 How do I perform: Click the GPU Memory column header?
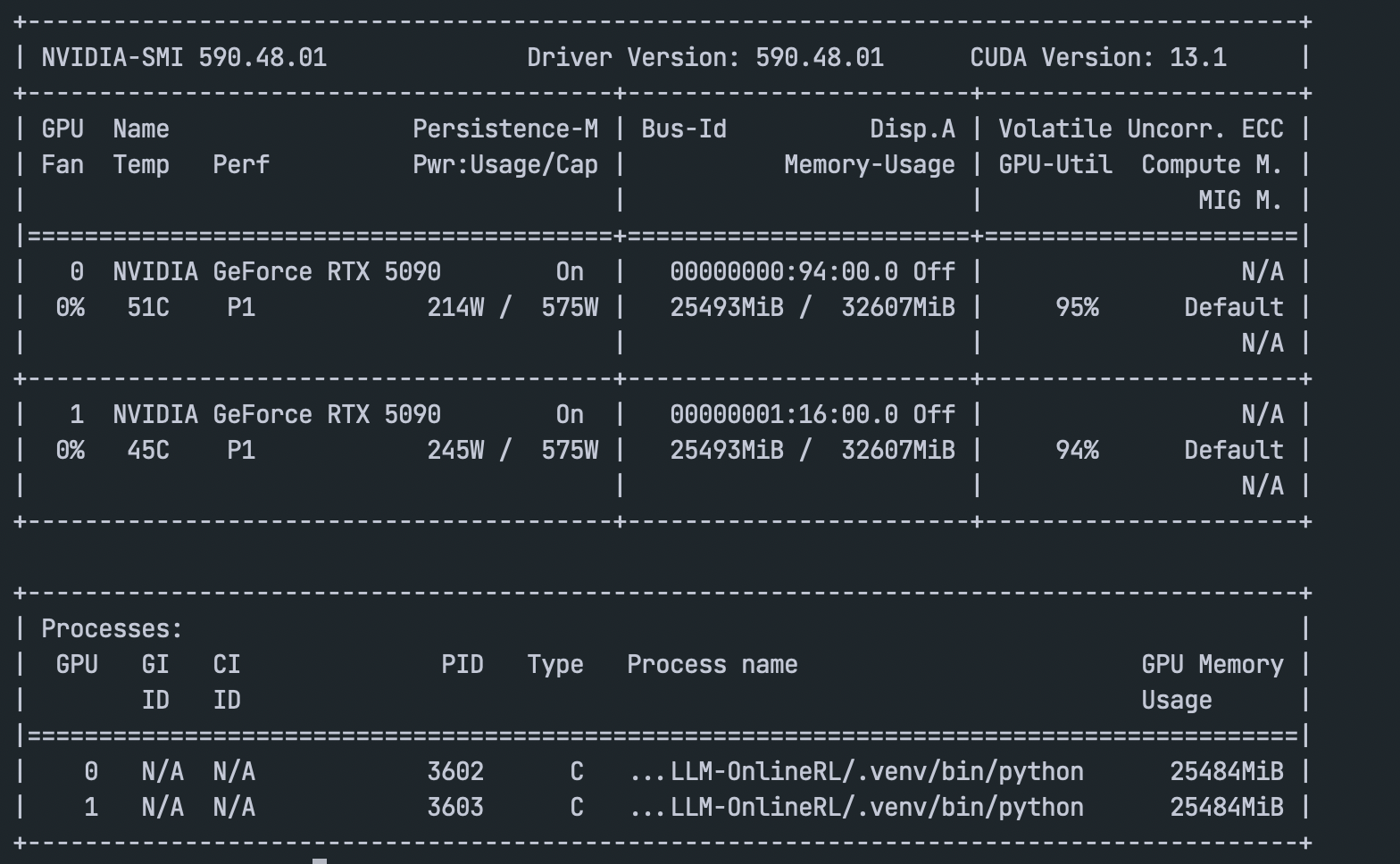click(1212, 665)
